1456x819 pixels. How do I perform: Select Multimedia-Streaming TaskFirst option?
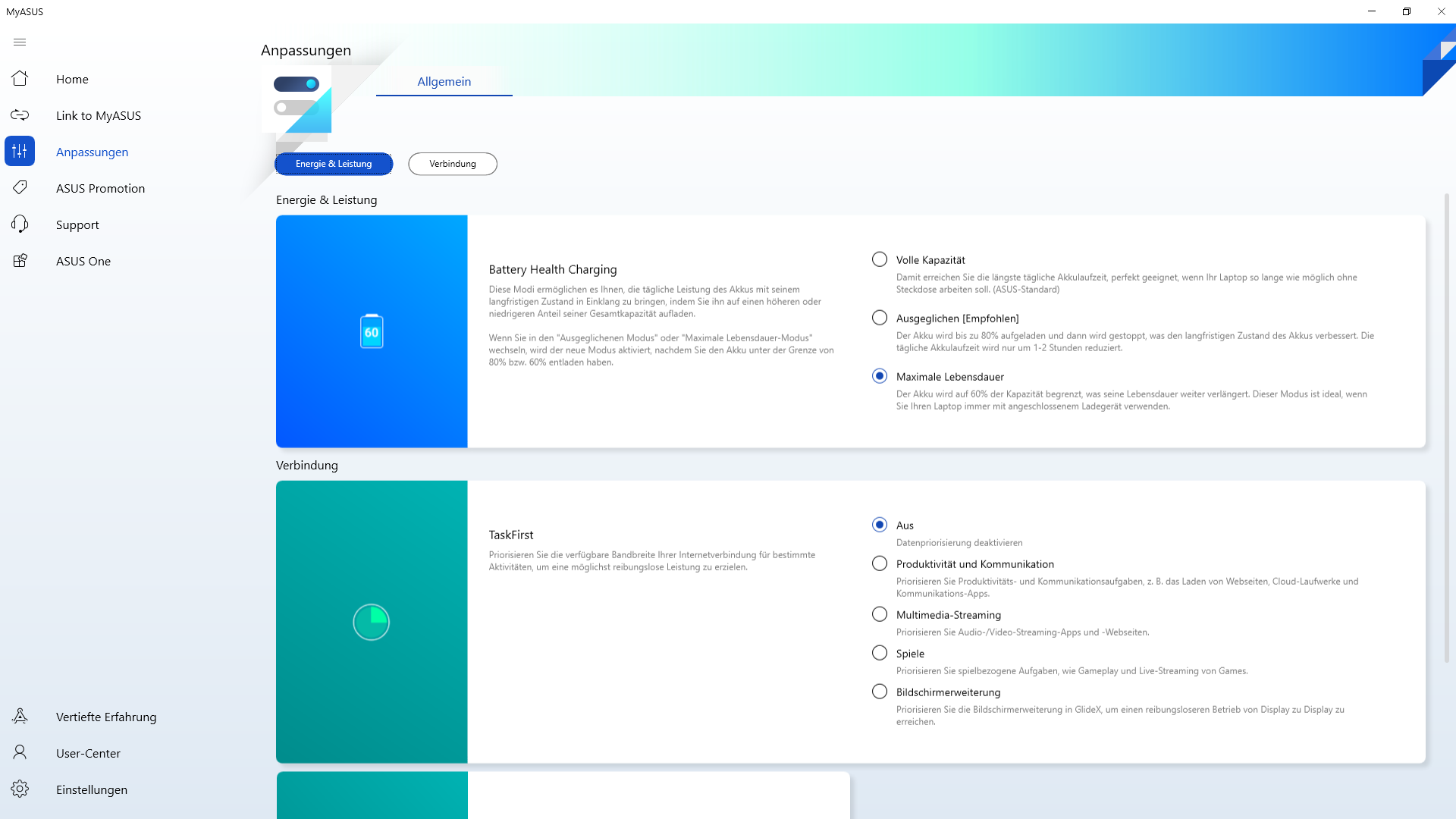coord(880,615)
